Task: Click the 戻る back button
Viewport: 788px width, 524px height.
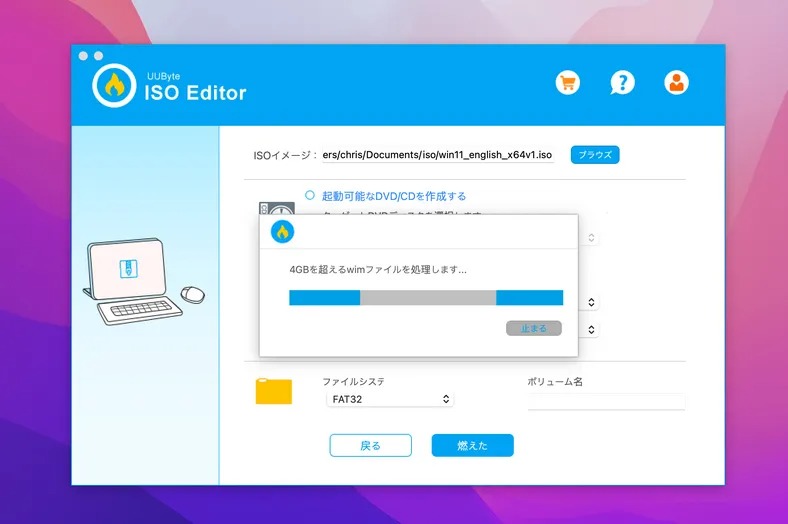Action: pos(371,445)
